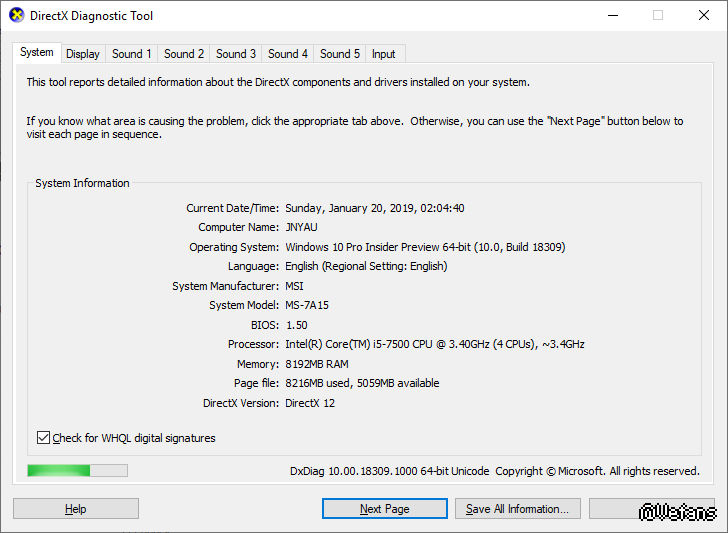The width and height of the screenshot is (728, 533).
Task: Click the DirectX Diagnostic Tool title icon
Action: 17,15
